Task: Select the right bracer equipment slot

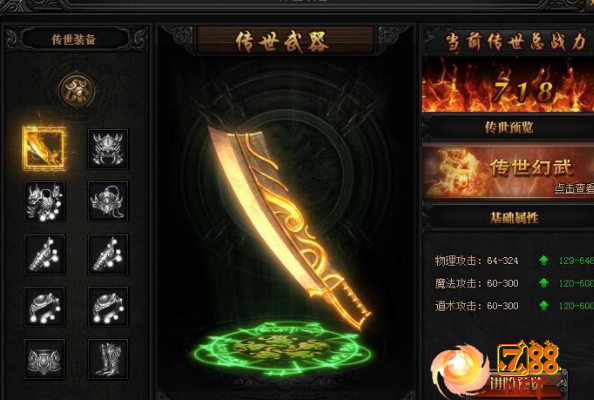Action: (108, 254)
